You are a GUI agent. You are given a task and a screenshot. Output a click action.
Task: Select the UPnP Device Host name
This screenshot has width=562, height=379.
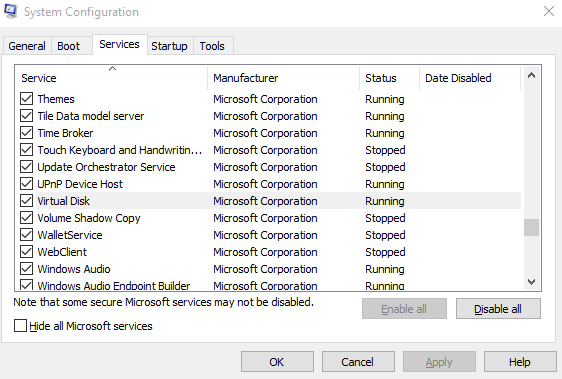pos(80,184)
